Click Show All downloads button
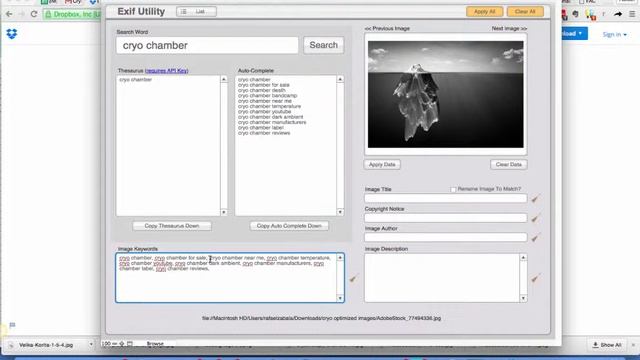The width and height of the screenshot is (640, 360). tap(607, 345)
